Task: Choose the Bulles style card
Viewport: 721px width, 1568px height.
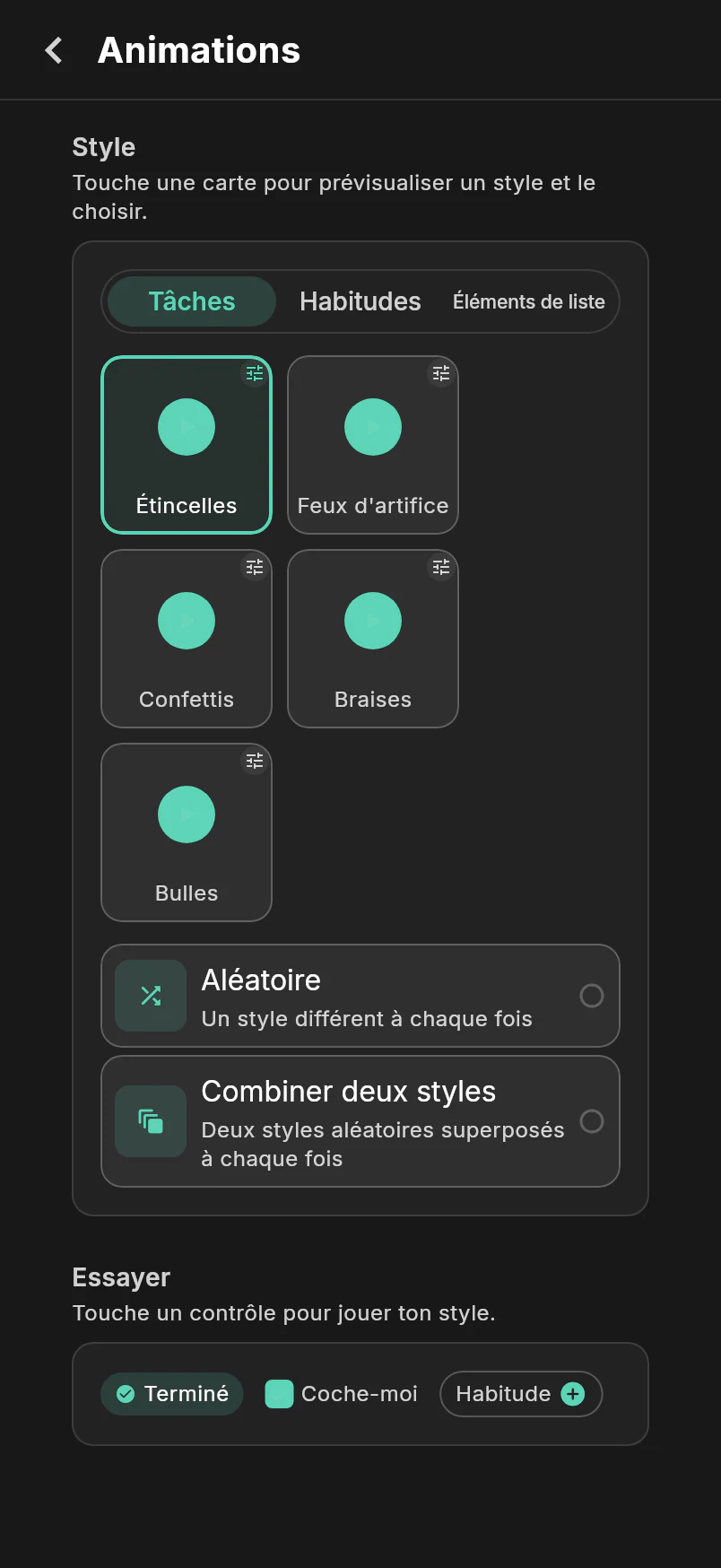Action: pyautogui.click(x=187, y=832)
